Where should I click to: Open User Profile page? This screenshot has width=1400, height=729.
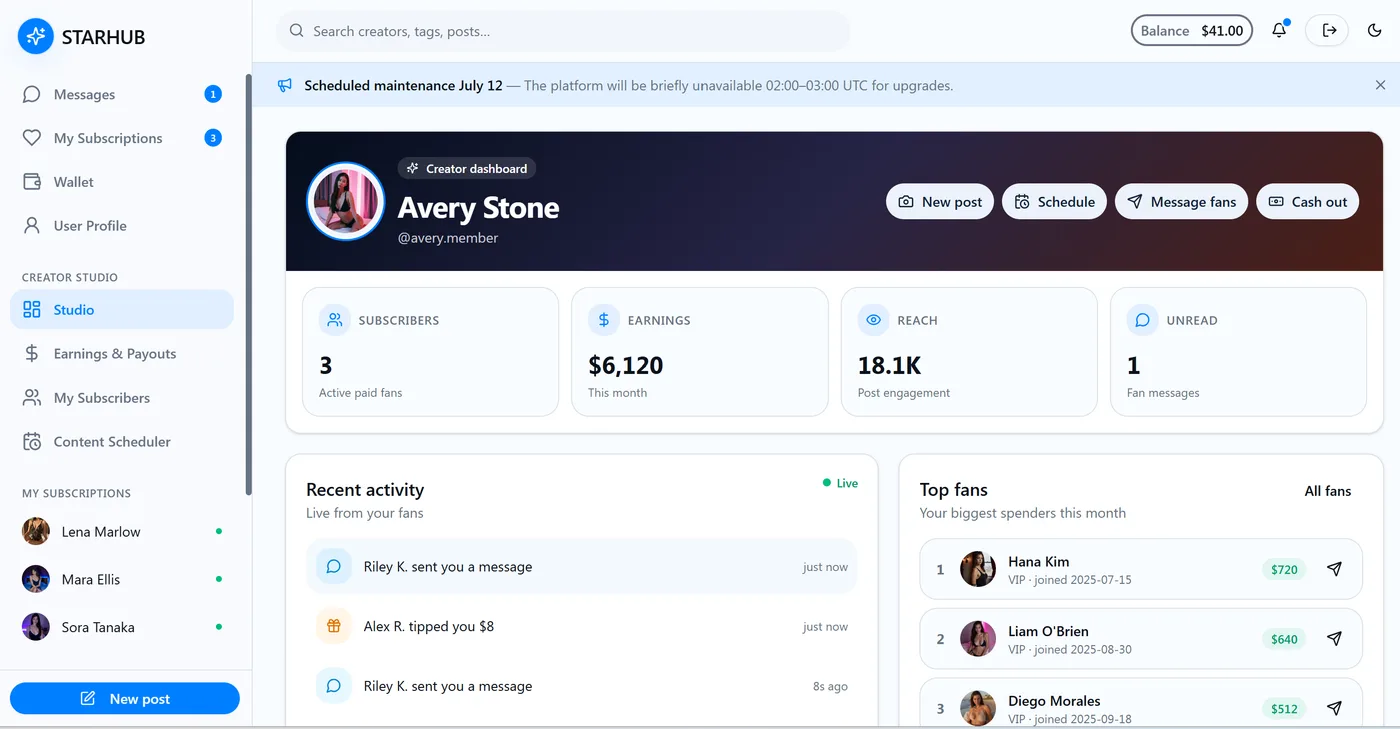click(x=122, y=226)
